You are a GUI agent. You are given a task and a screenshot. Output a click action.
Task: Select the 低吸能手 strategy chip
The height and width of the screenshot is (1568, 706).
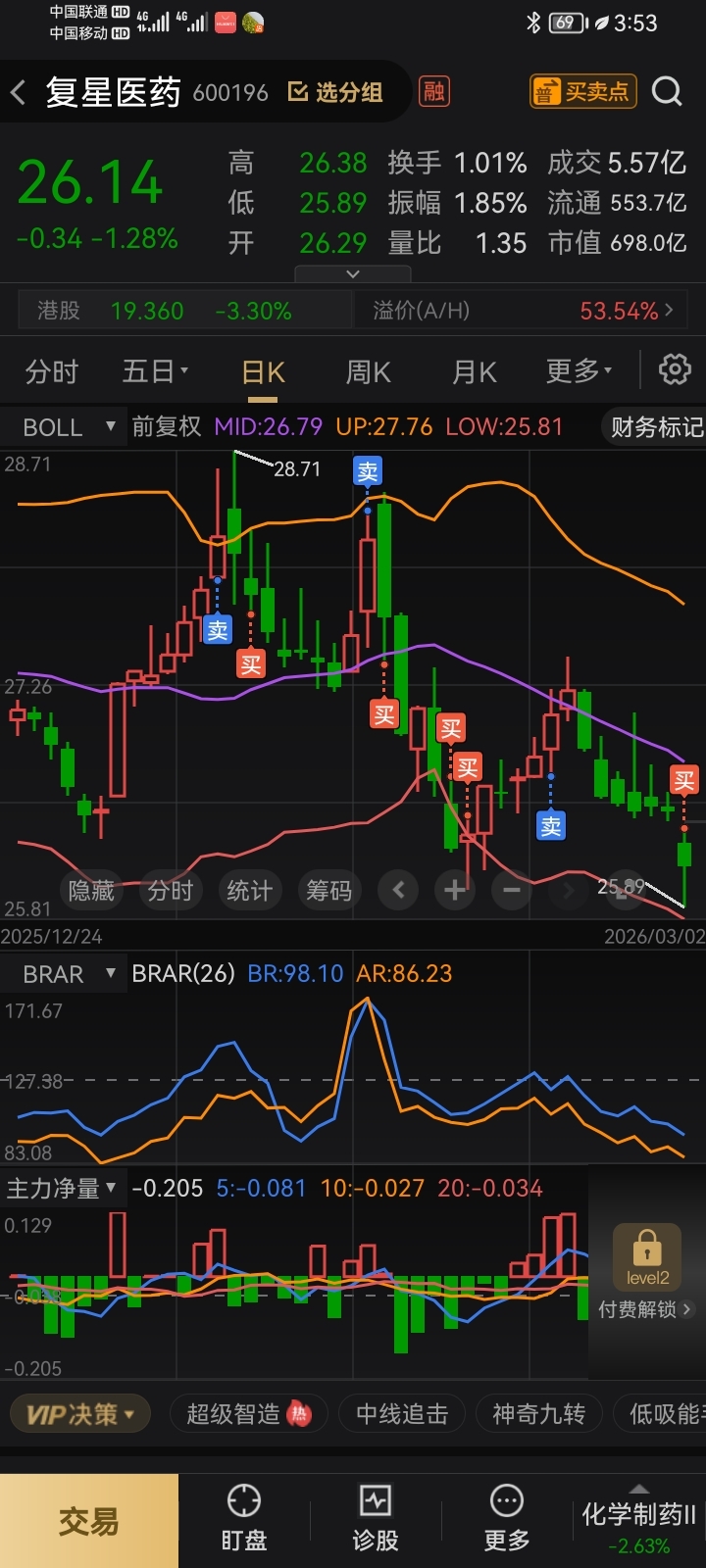pos(662,1414)
